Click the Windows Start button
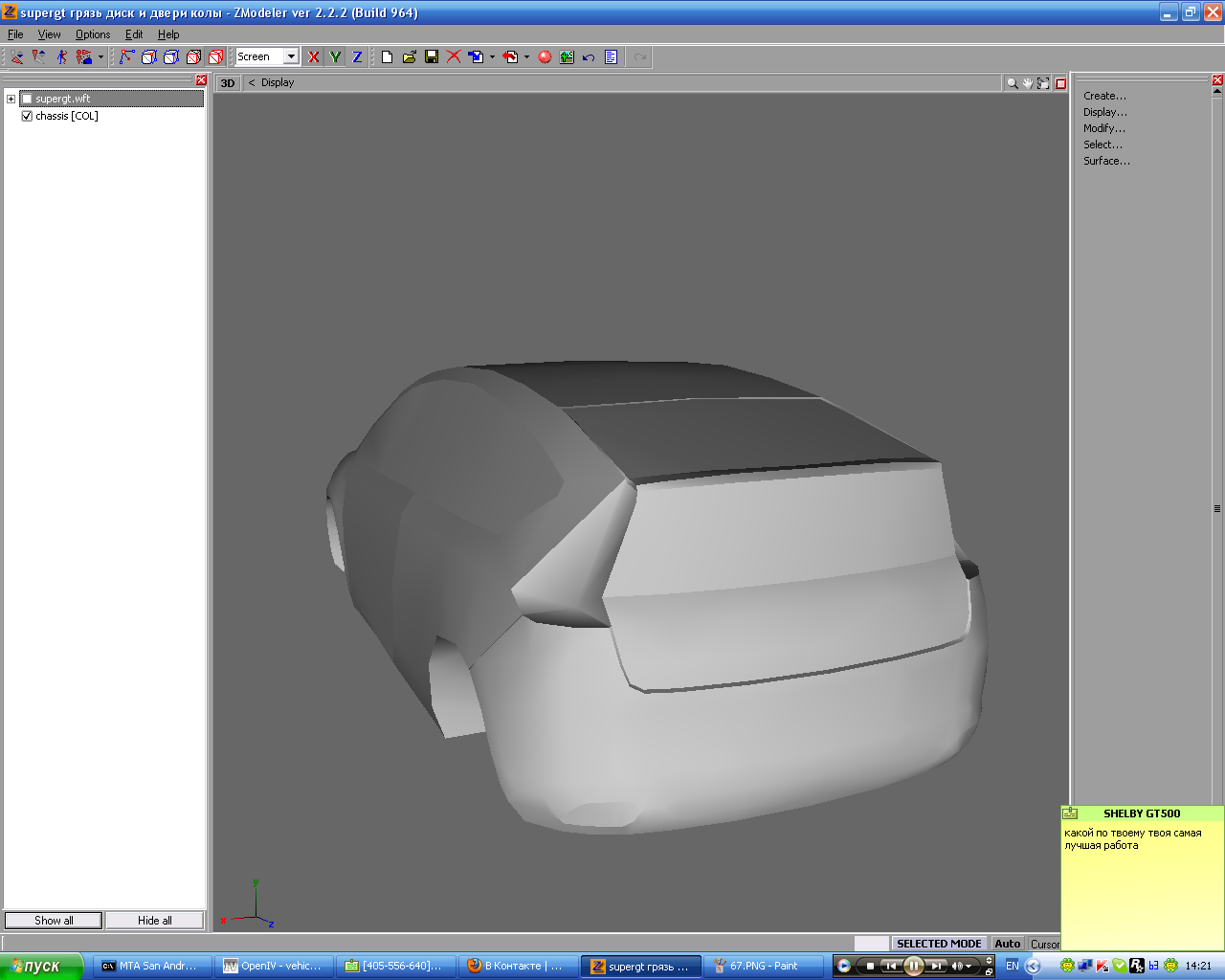 (x=41, y=967)
